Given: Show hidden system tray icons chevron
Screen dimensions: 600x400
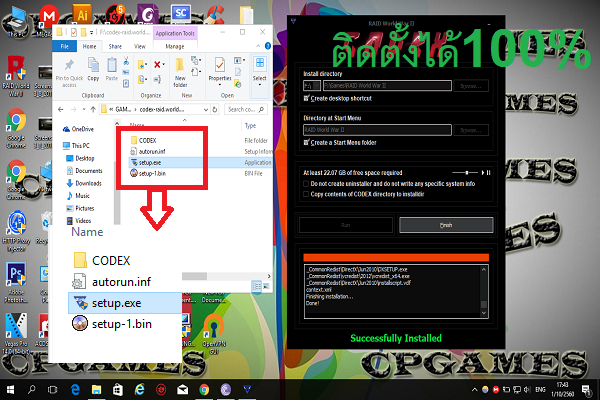Looking at the screenshot, I should click(474, 390).
